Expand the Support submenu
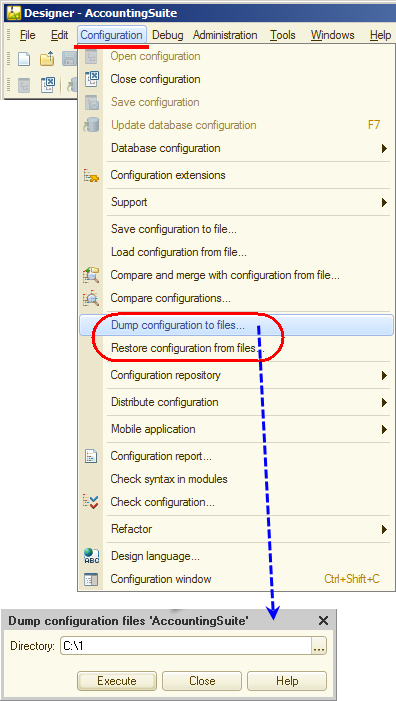This screenshot has height=701, width=396. (x=384, y=203)
